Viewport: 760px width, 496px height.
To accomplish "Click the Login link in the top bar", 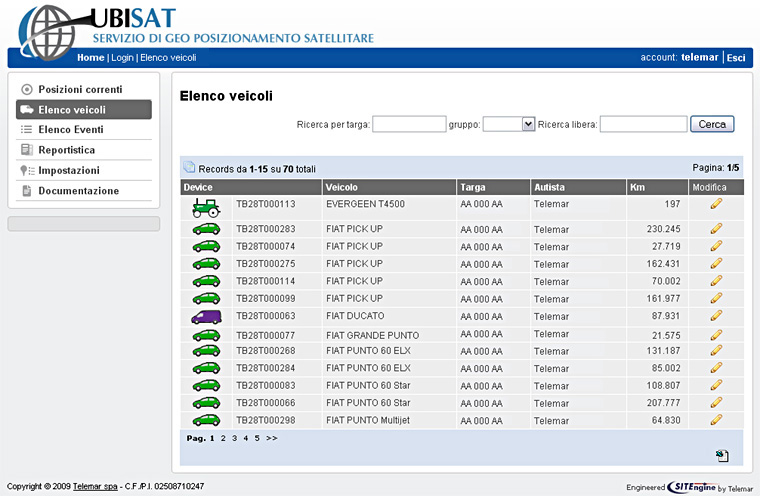I will [x=122, y=58].
